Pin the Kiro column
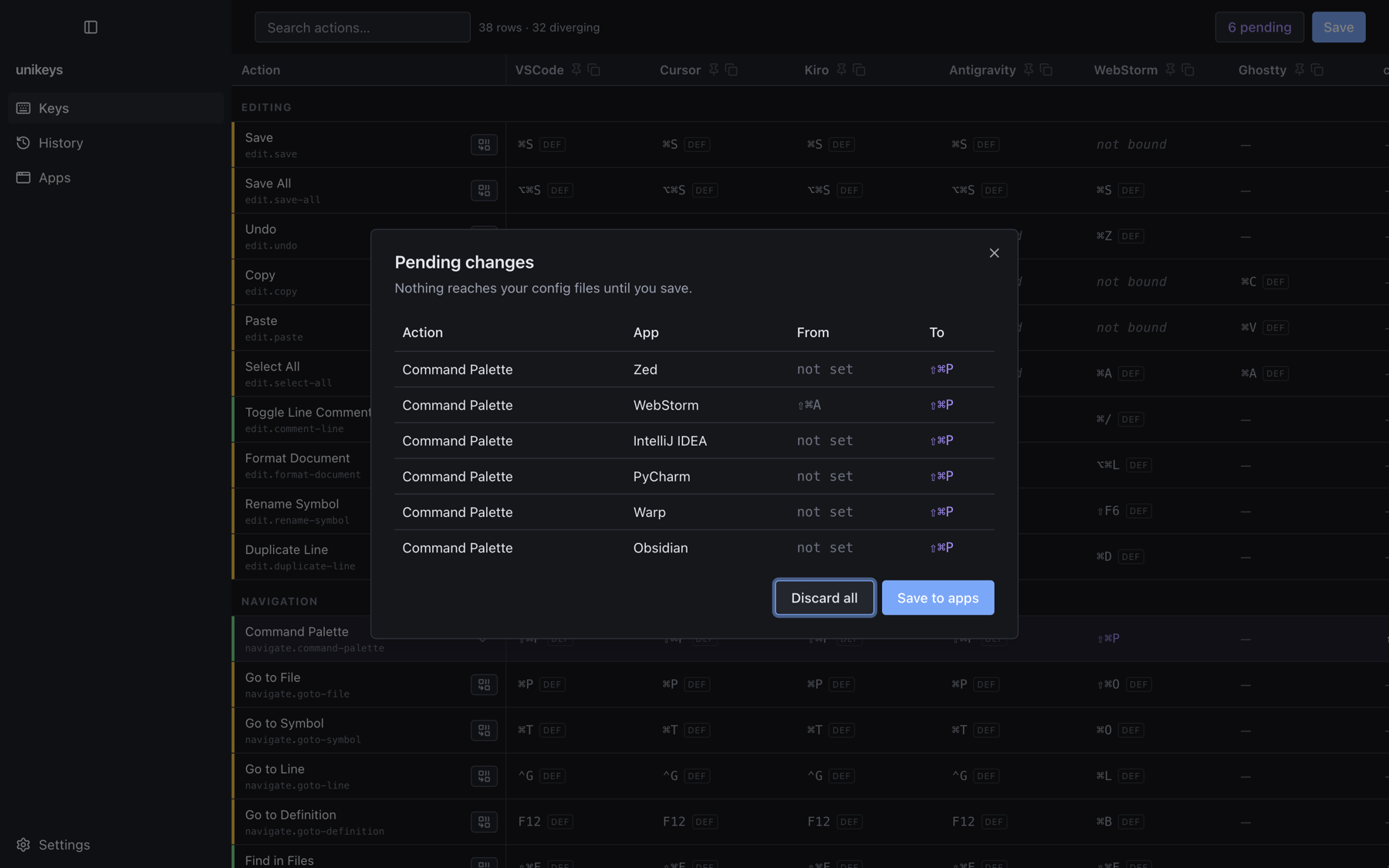 (x=841, y=69)
